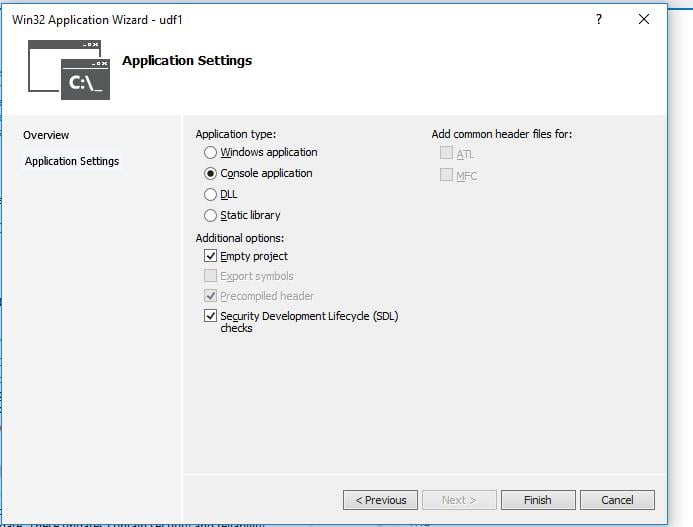Open Application Settings page in sidebar
The height and width of the screenshot is (527, 693).
[x=72, y=161]
